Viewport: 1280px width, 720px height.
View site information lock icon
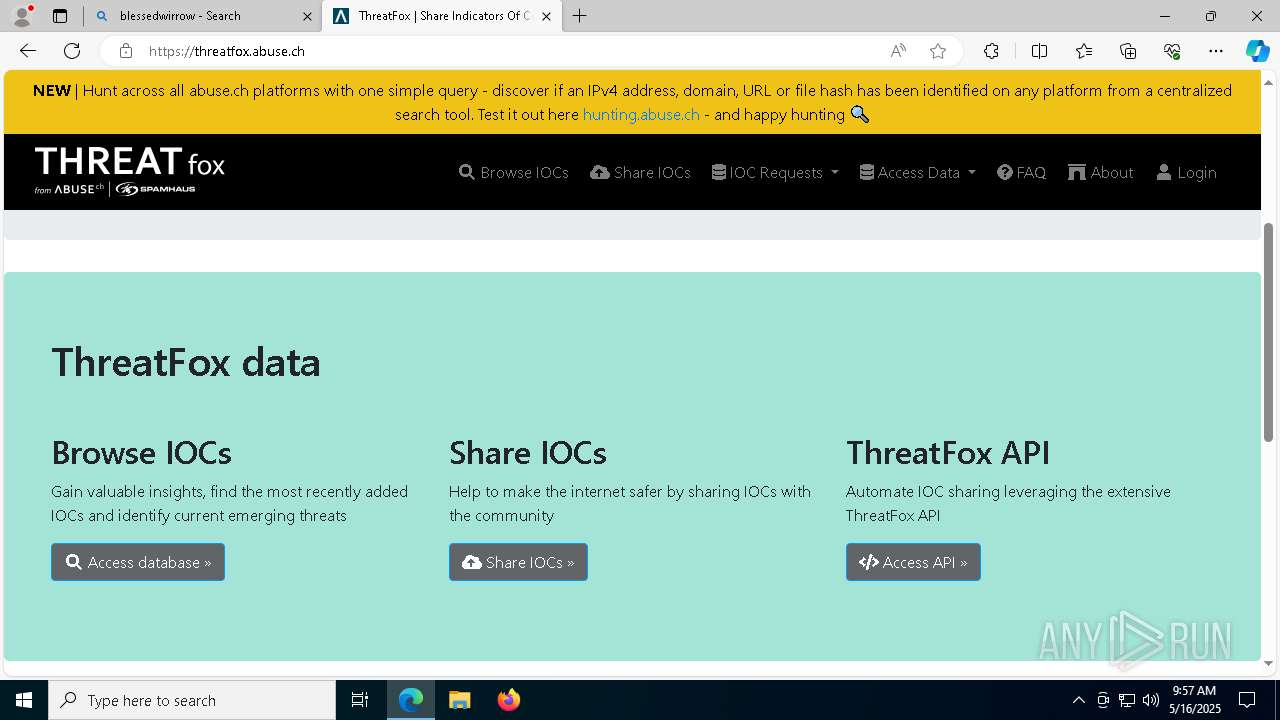click(x=125, y=51)
